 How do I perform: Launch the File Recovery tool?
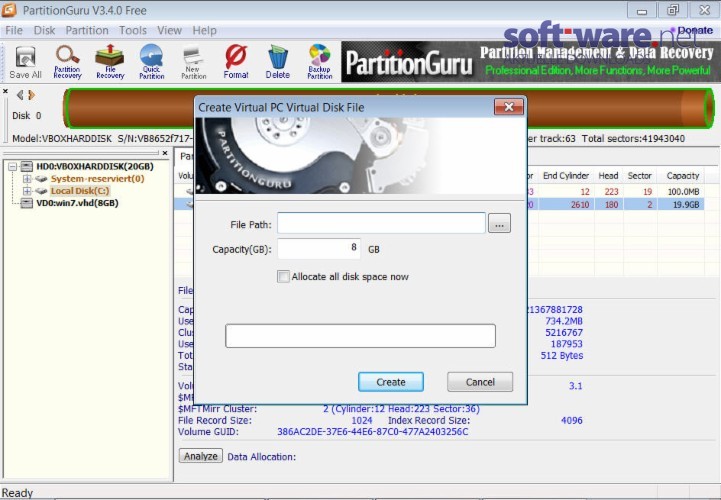point(110,62)
